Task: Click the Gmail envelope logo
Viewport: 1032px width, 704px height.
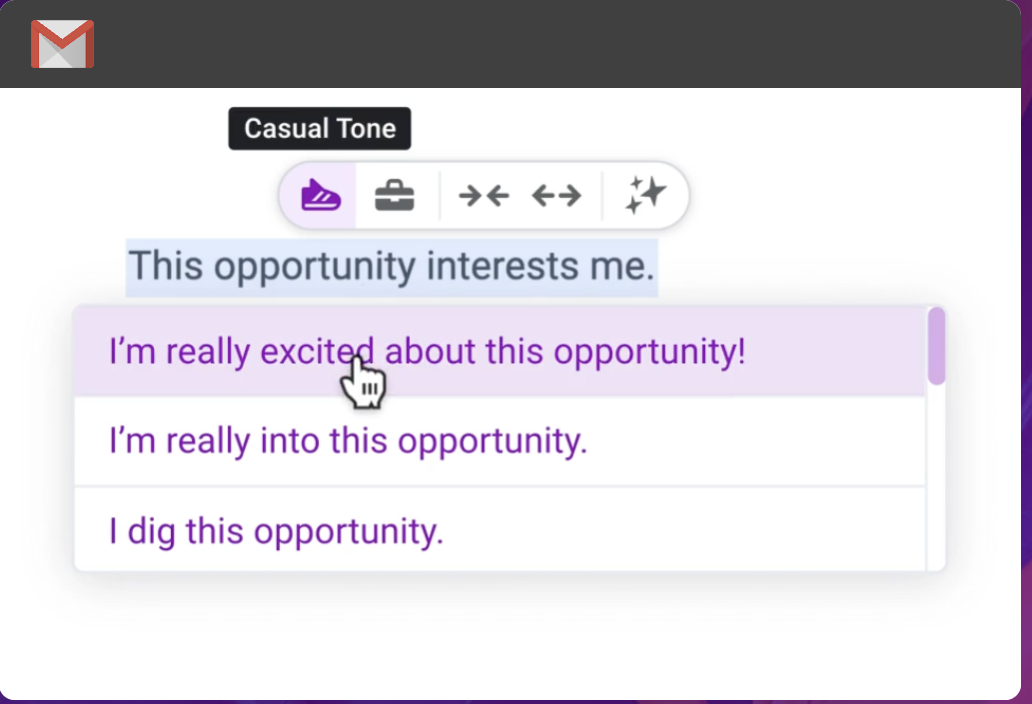Action: pyautogui.click(x=62, y=44)
